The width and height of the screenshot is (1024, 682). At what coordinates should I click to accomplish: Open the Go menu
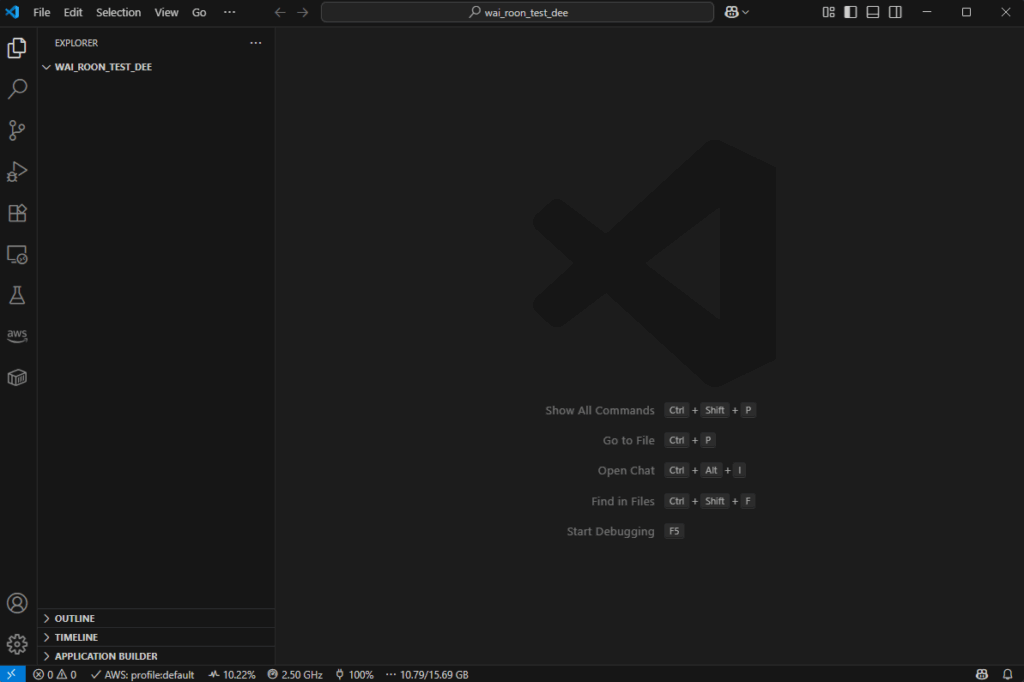pyautogui.click(x=199, y=12)
